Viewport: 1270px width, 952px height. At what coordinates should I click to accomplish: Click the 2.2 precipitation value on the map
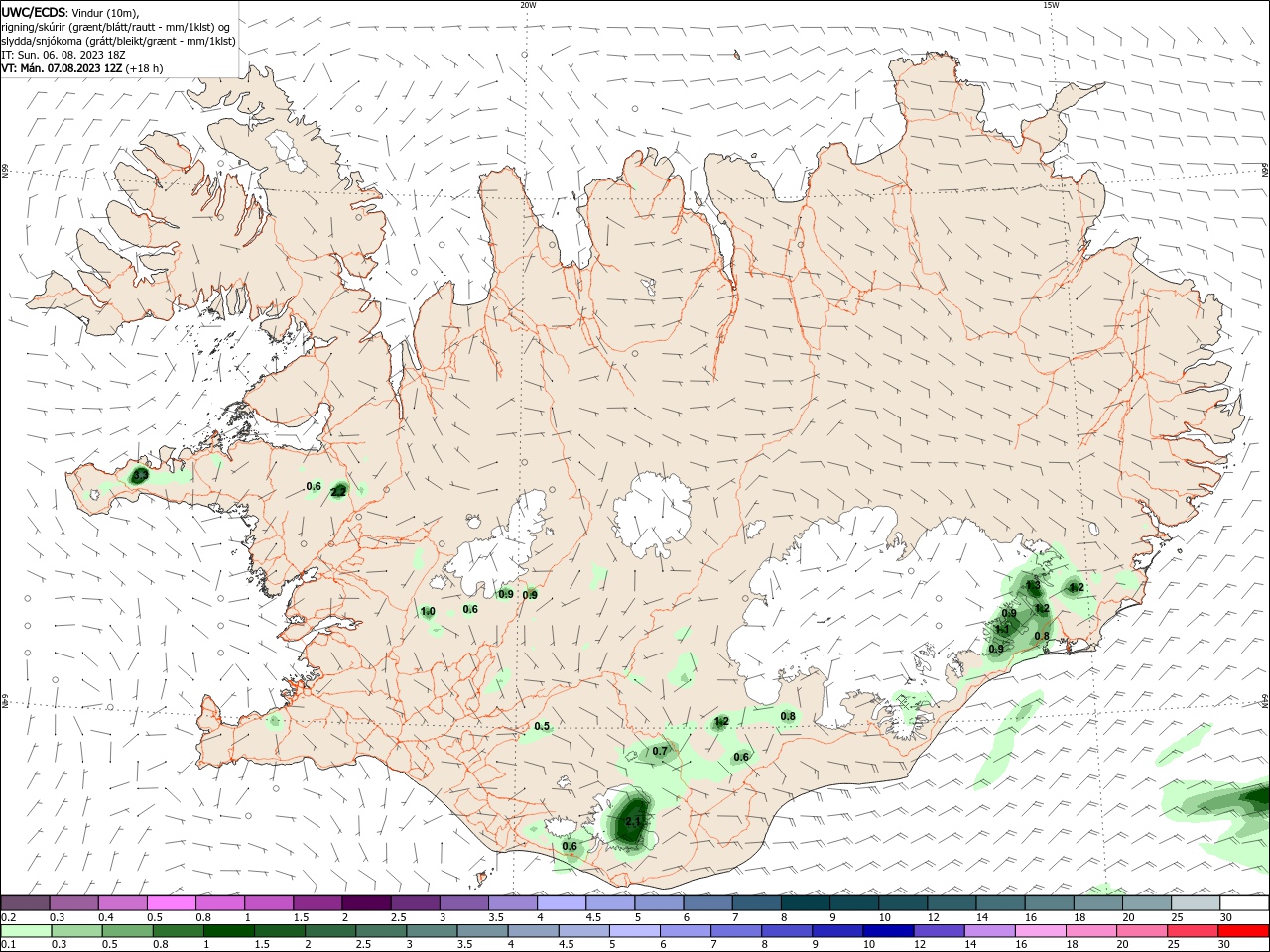(x=338, y=491)
